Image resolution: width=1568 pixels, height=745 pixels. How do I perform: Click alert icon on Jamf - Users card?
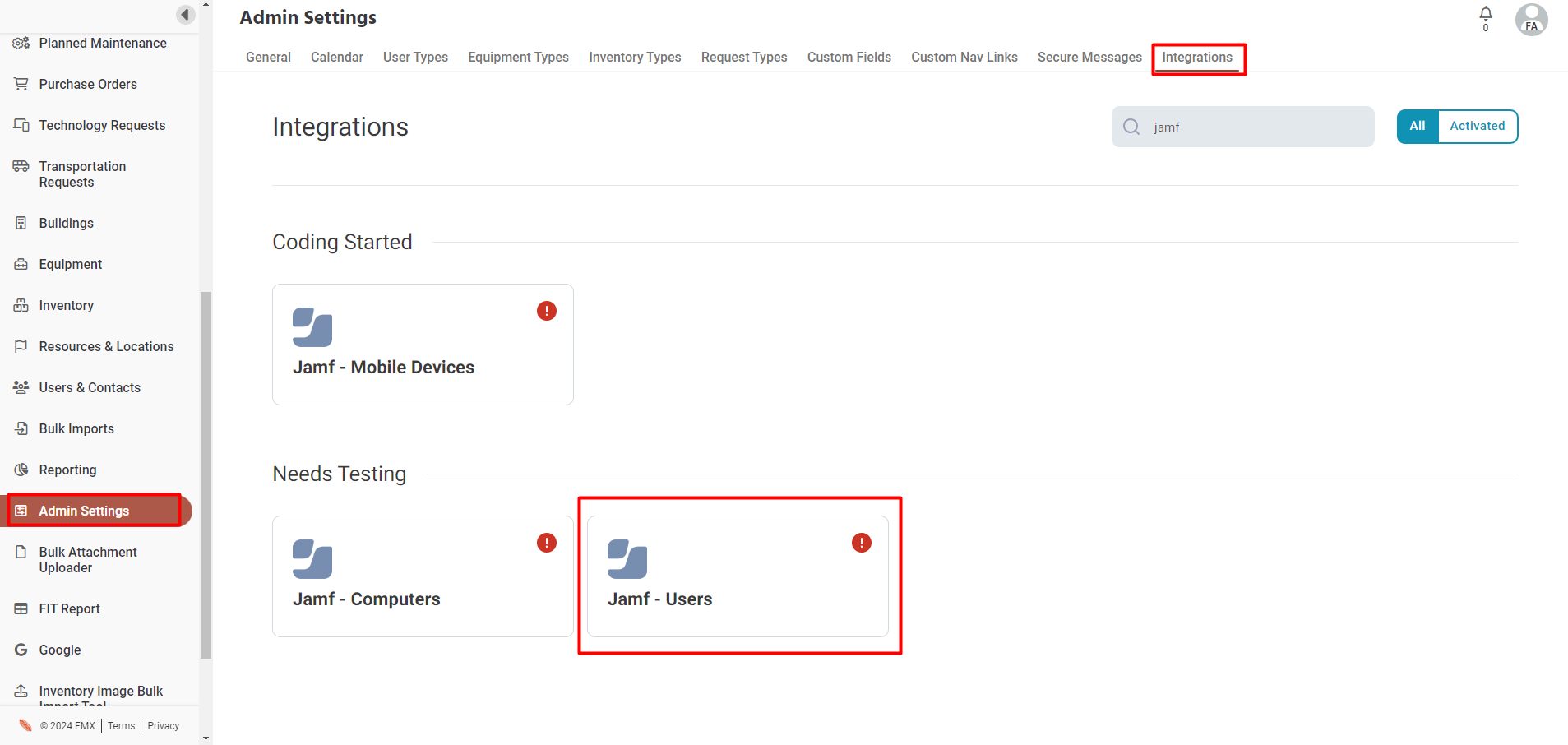coord(862,543)
